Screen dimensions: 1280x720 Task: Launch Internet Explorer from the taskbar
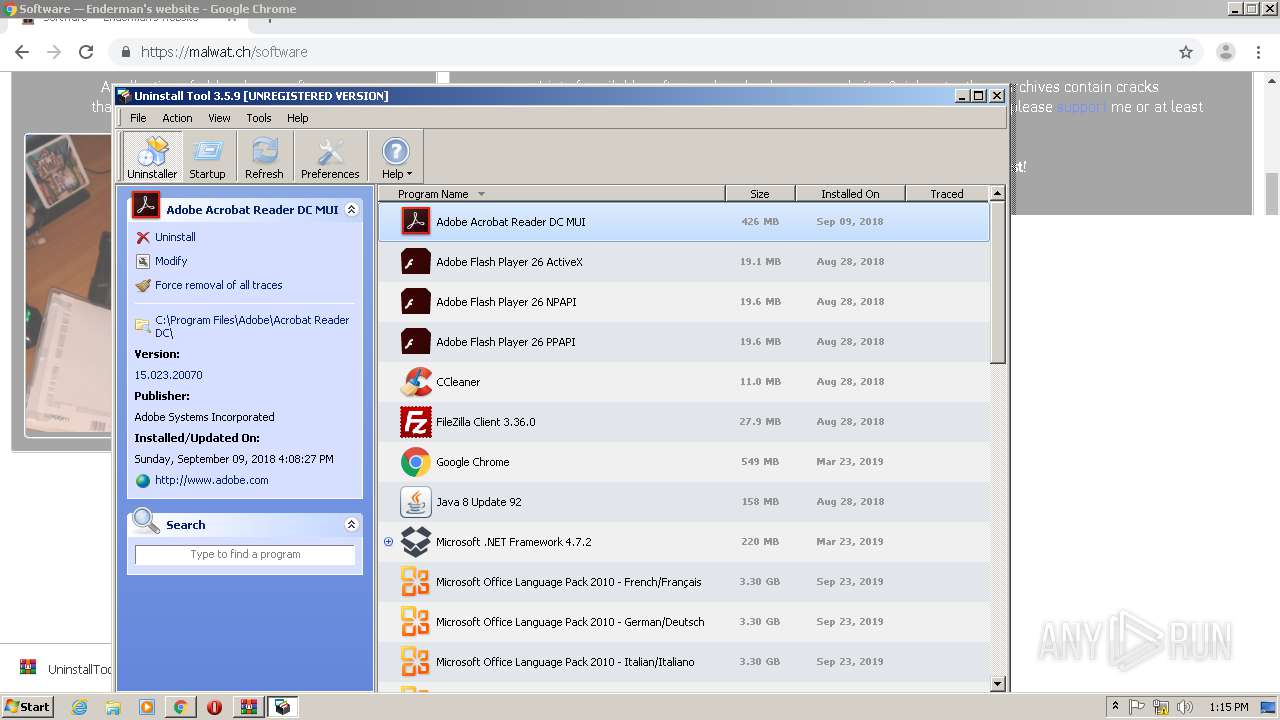click(x=80, y=707)
